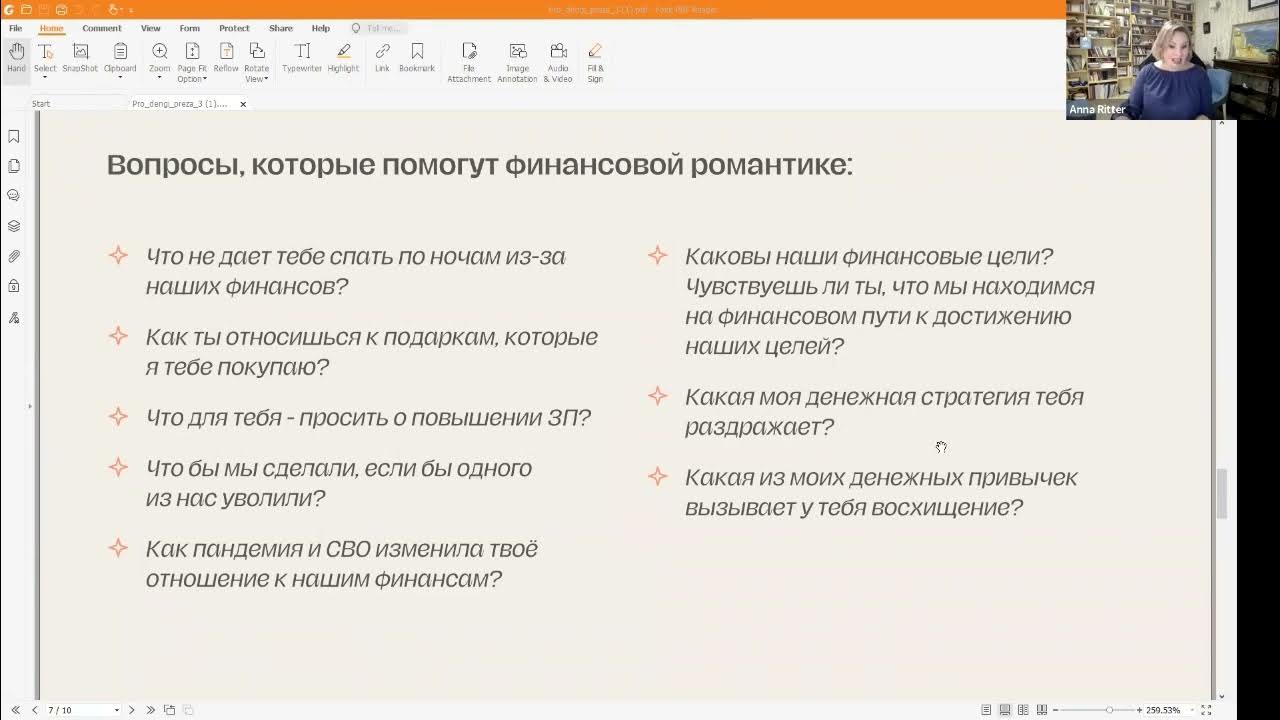Open Fill & Sign tool
The height and width of the screenshot is (720, 1280).
tap(595, 62)
